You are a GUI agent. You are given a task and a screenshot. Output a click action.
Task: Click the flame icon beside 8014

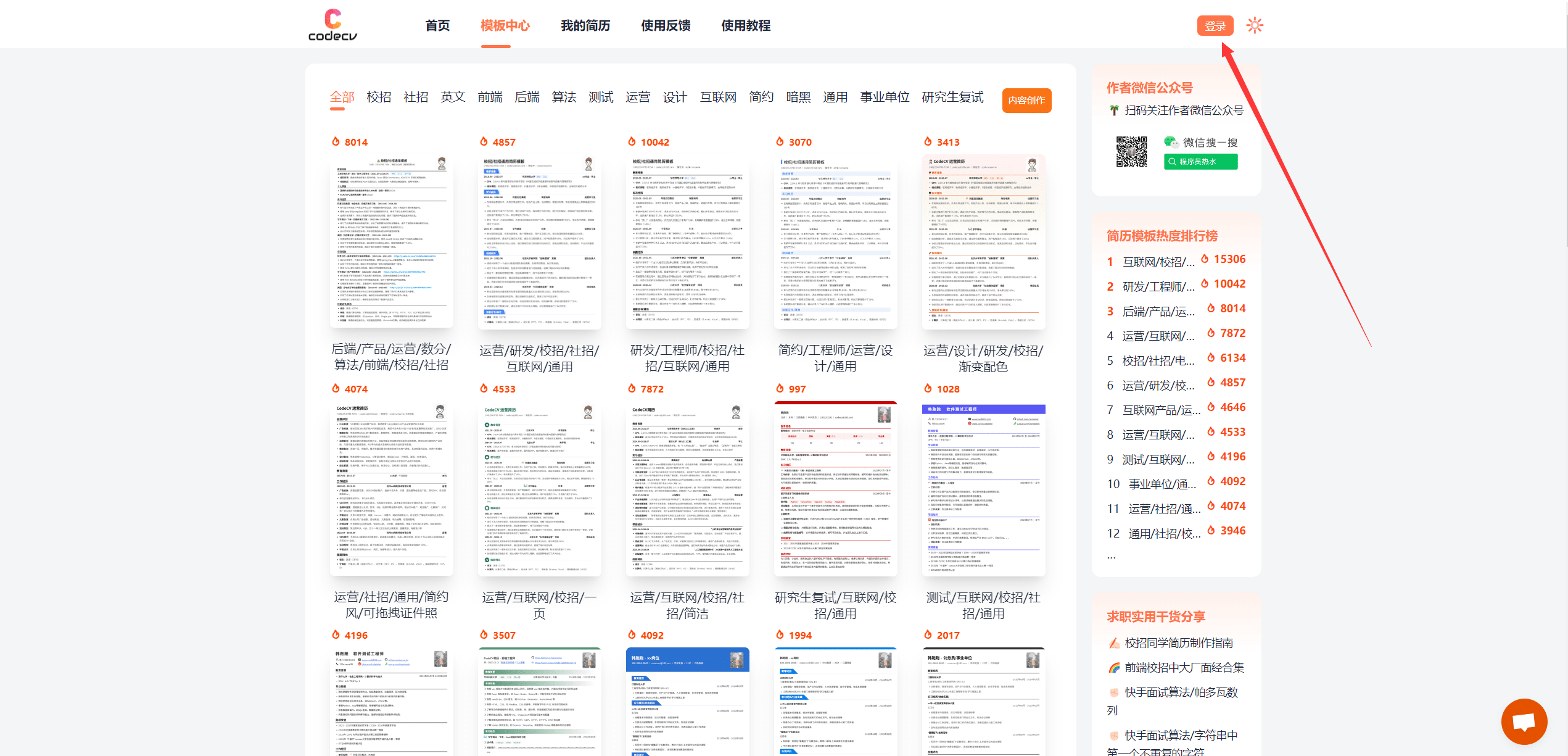pos(336,141)
